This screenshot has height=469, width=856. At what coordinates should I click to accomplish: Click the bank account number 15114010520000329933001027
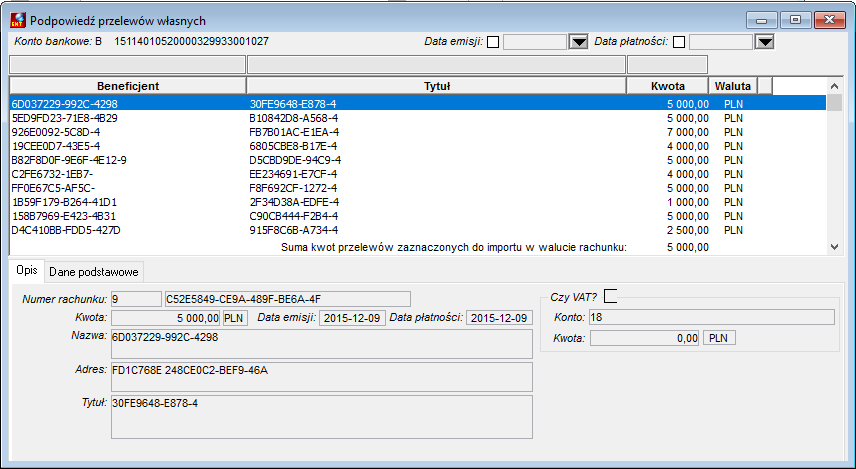(191, 41)
